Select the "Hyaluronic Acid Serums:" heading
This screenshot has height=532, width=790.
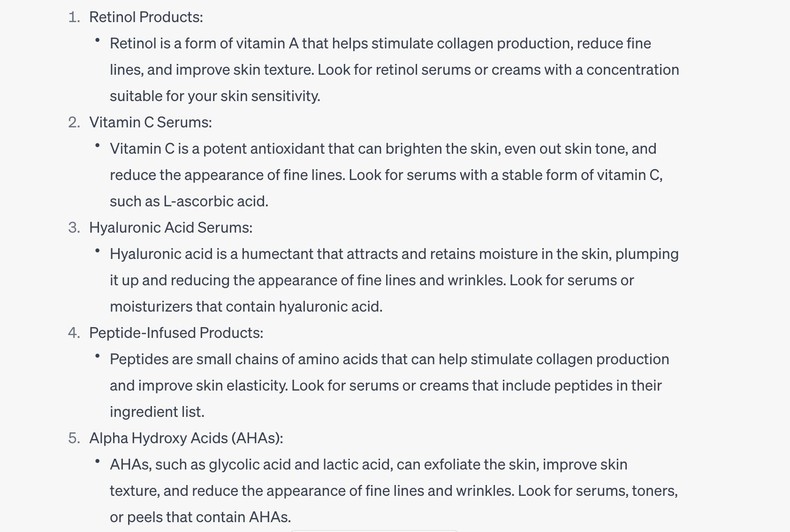pos(170,228)
